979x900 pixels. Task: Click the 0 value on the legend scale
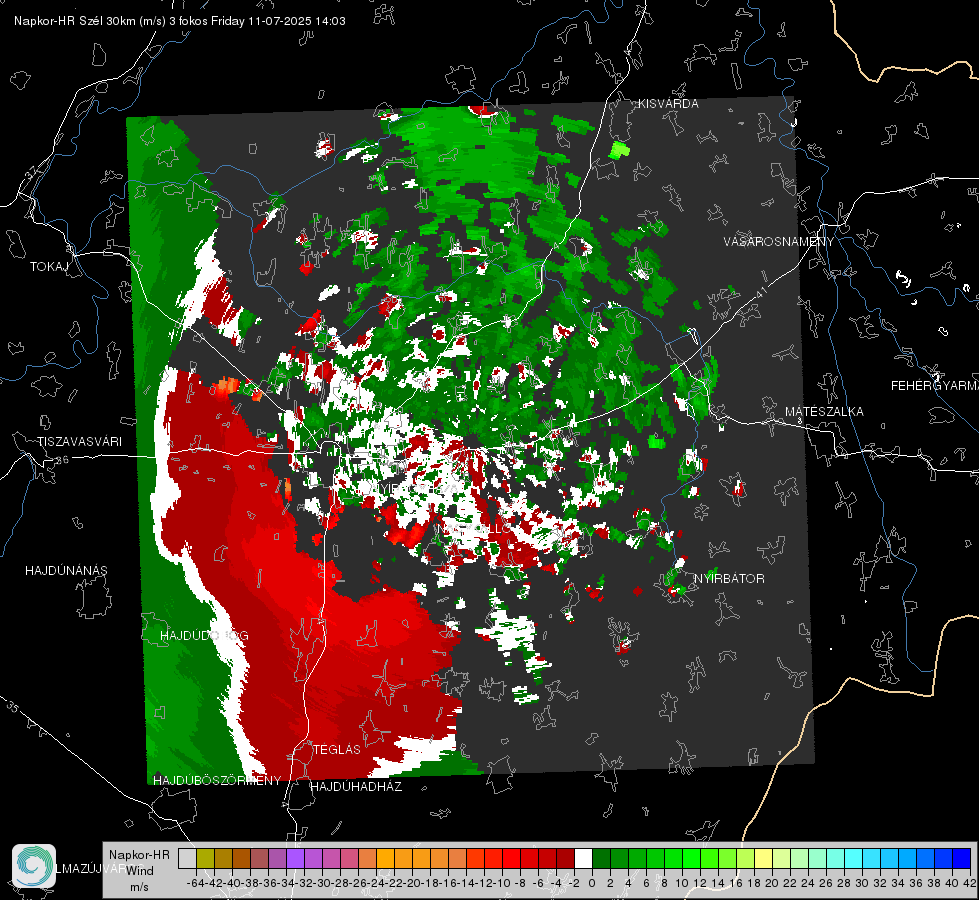coord(592,884)
